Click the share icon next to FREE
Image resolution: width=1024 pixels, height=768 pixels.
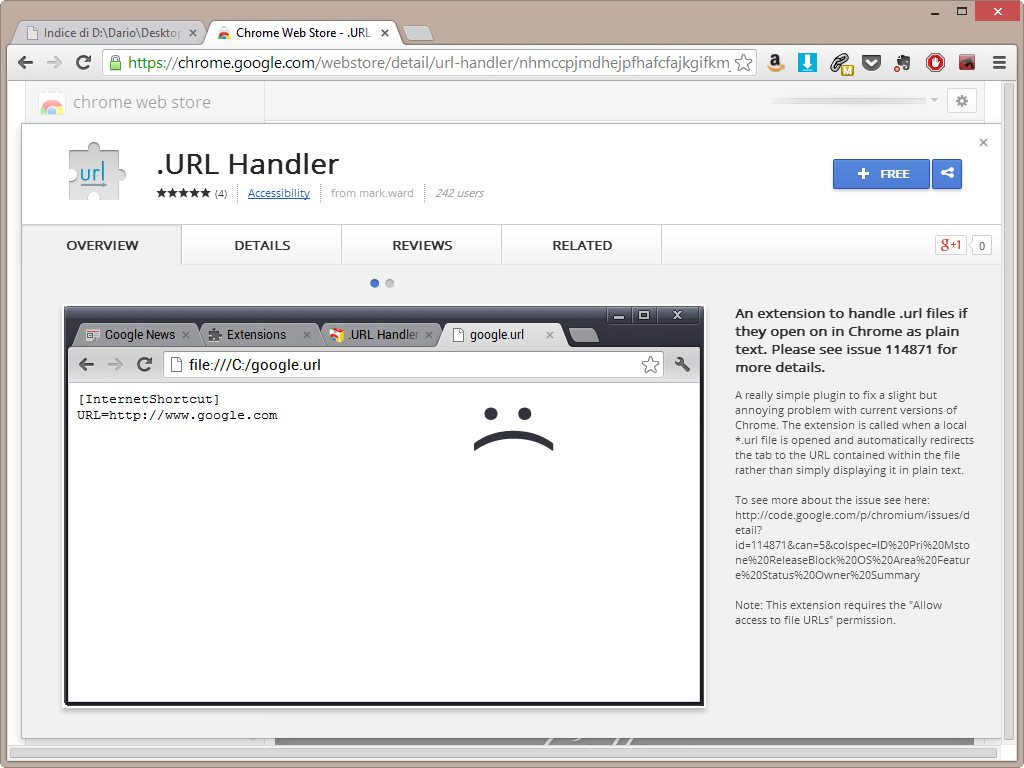[946, 174]
